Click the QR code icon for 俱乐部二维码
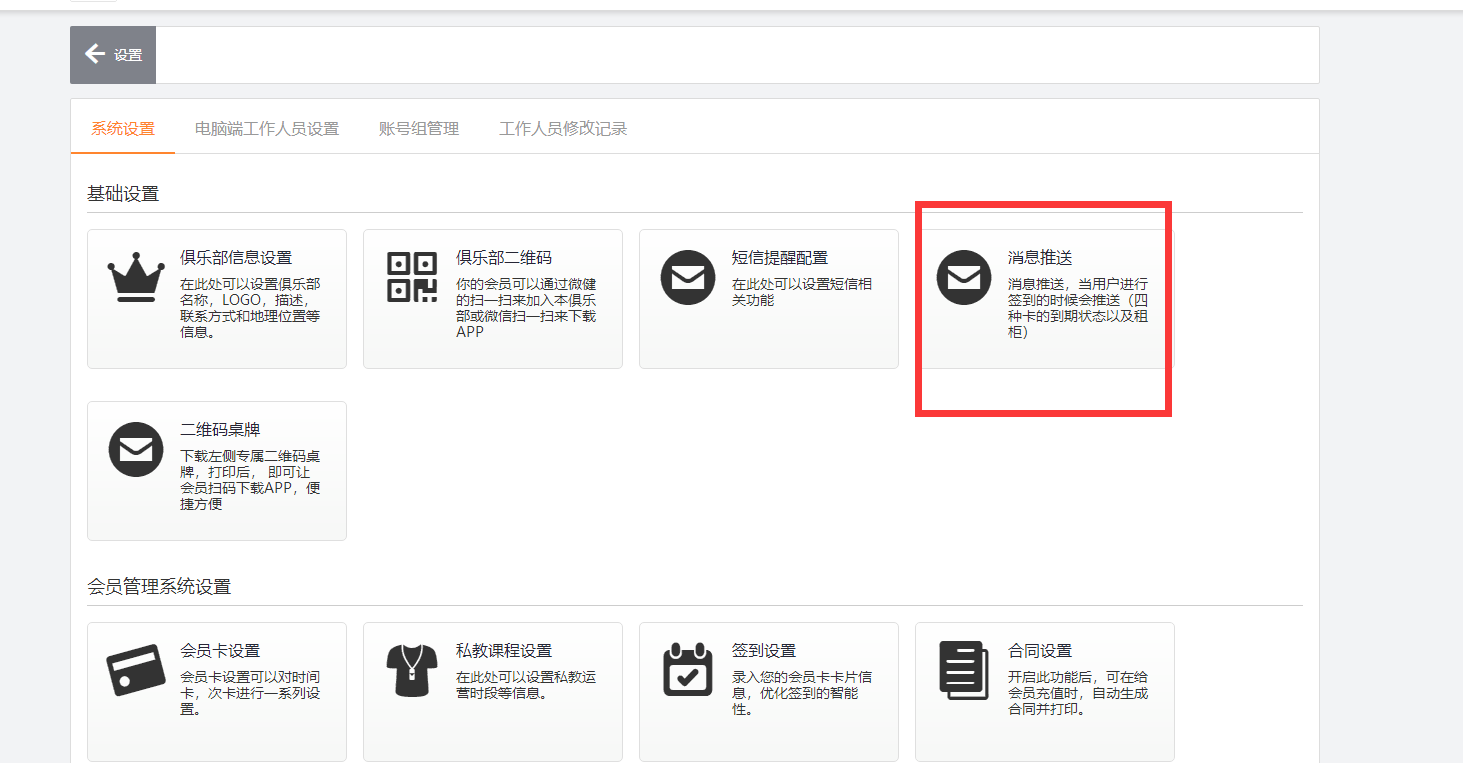 412,277
